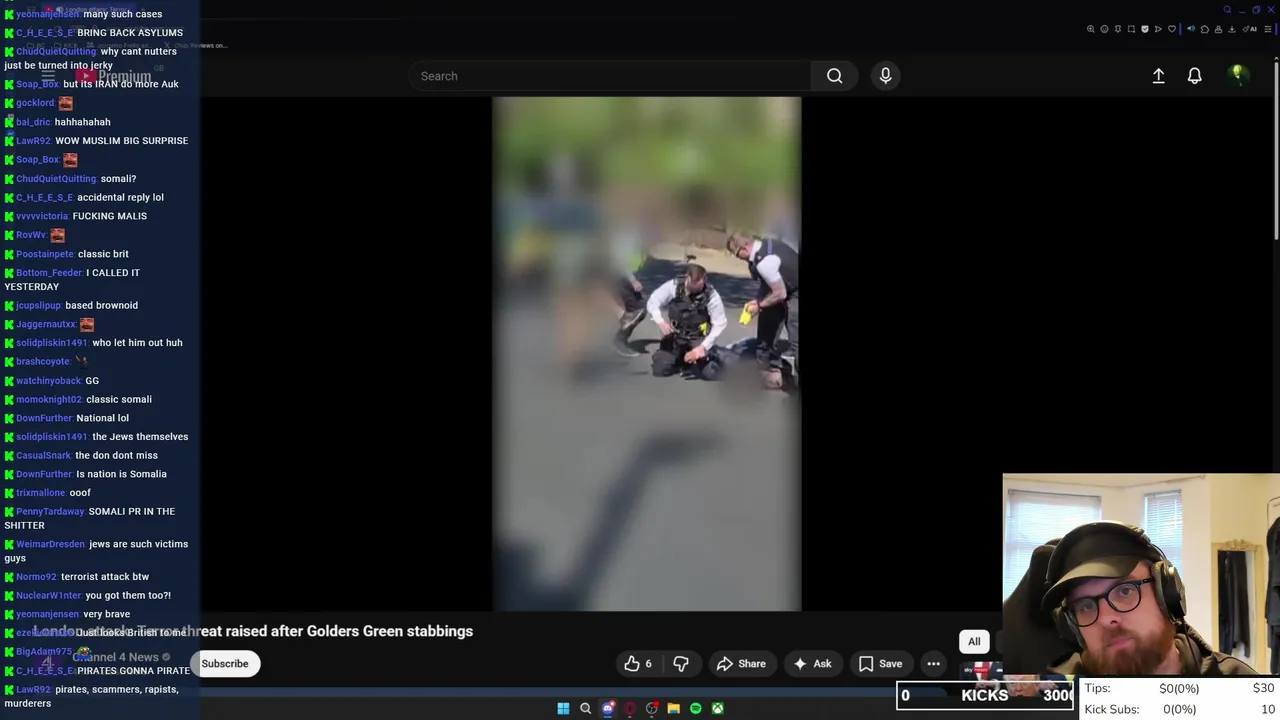
Task: Open the browser easy-setup menu icon
Action: pyautogui.click(x=1268, y=29)
